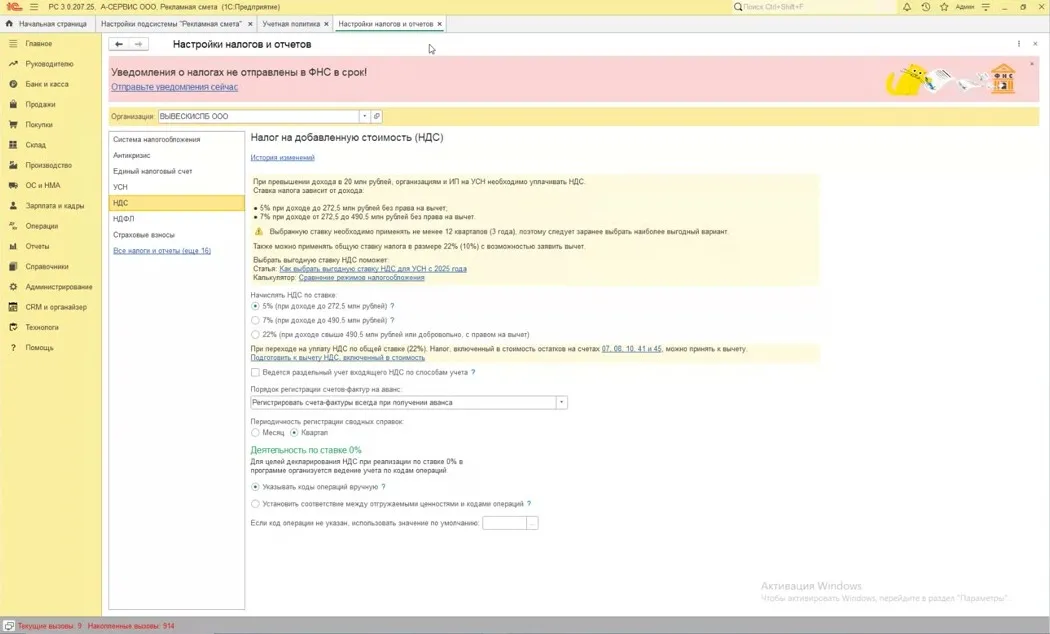
Task: Expand the Организация dropdown list
Action: (364, 116)
